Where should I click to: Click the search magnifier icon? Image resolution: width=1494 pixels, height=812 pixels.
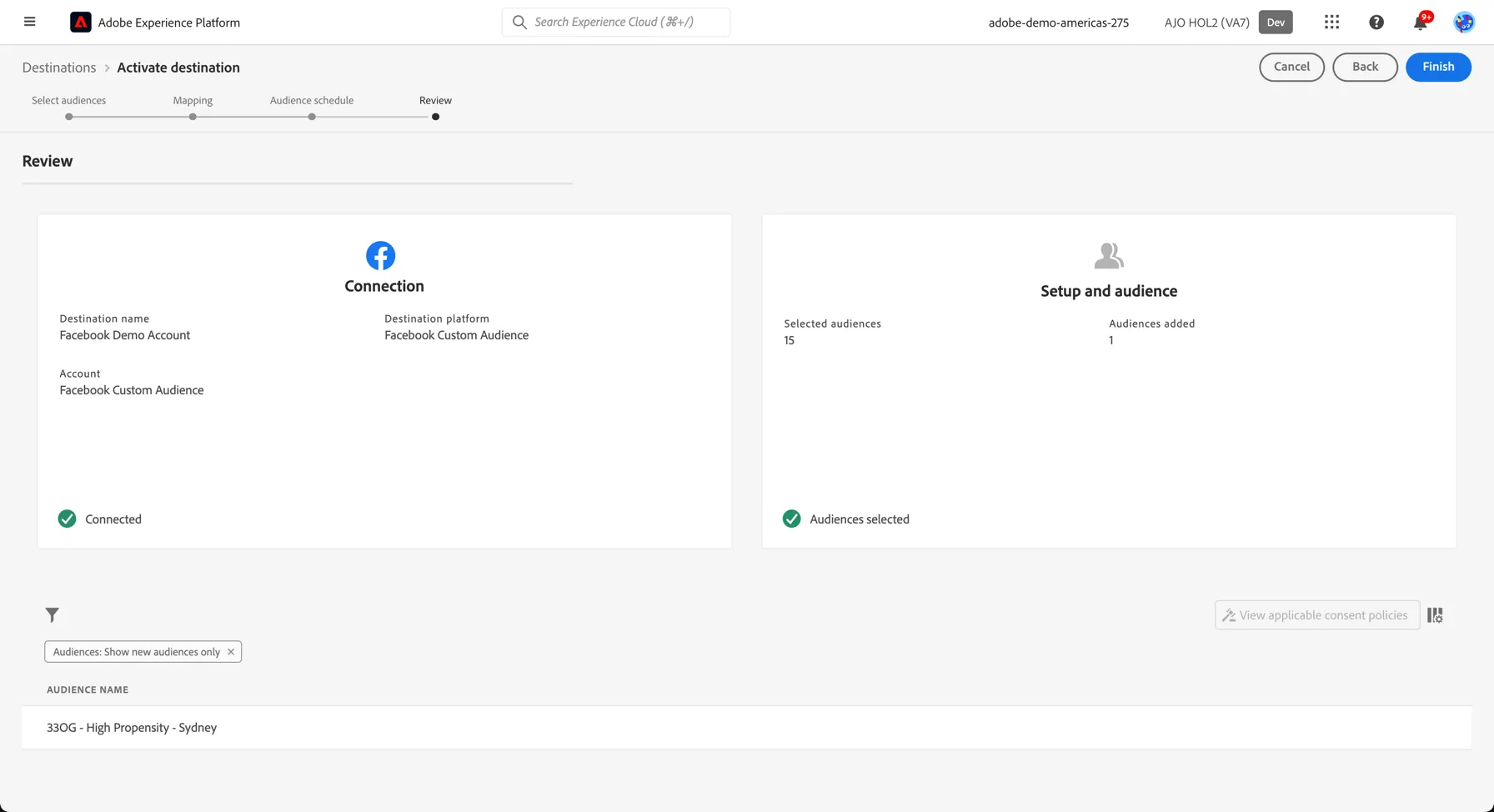(519, 23)
